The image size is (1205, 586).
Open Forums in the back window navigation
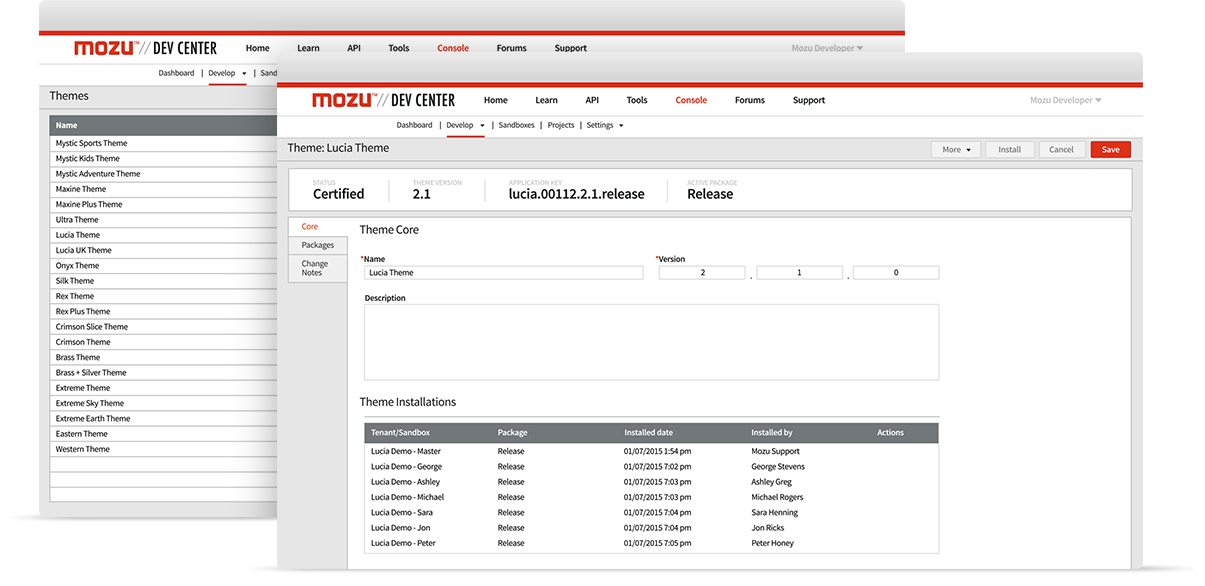pos(512,48)
